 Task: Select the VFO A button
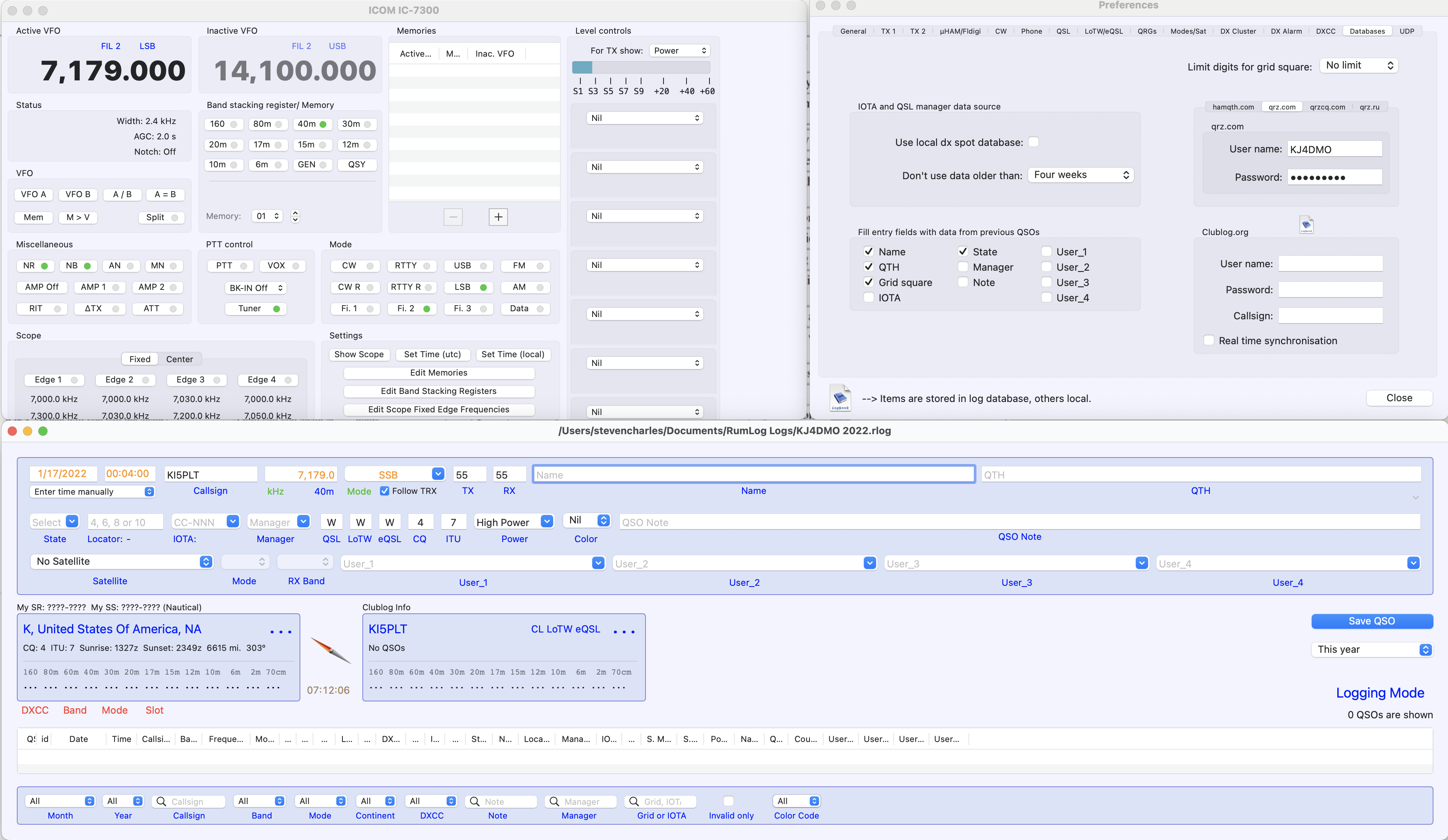click(33, 194)
